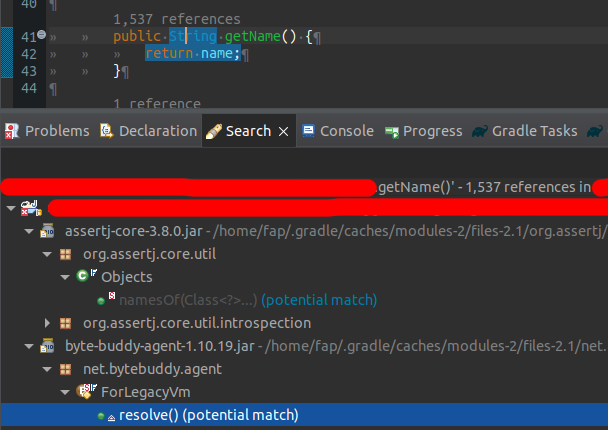Screen dimensions: 608x430
Task: Click 'return' keyword on line 42
Action: pyautogui.click(x=169, y=53)
